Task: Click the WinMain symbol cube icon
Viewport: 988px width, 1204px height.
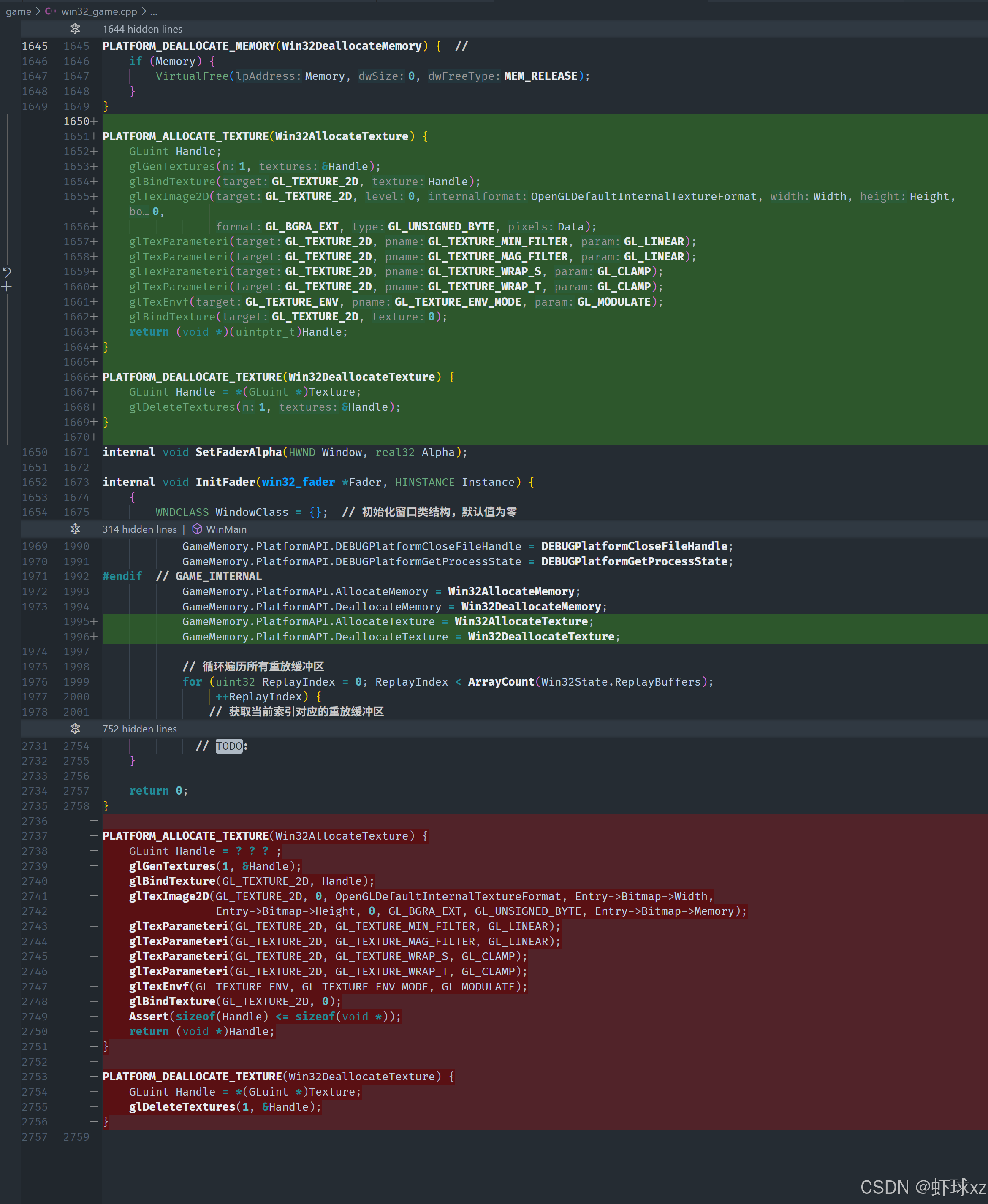Action: [197, 529]
